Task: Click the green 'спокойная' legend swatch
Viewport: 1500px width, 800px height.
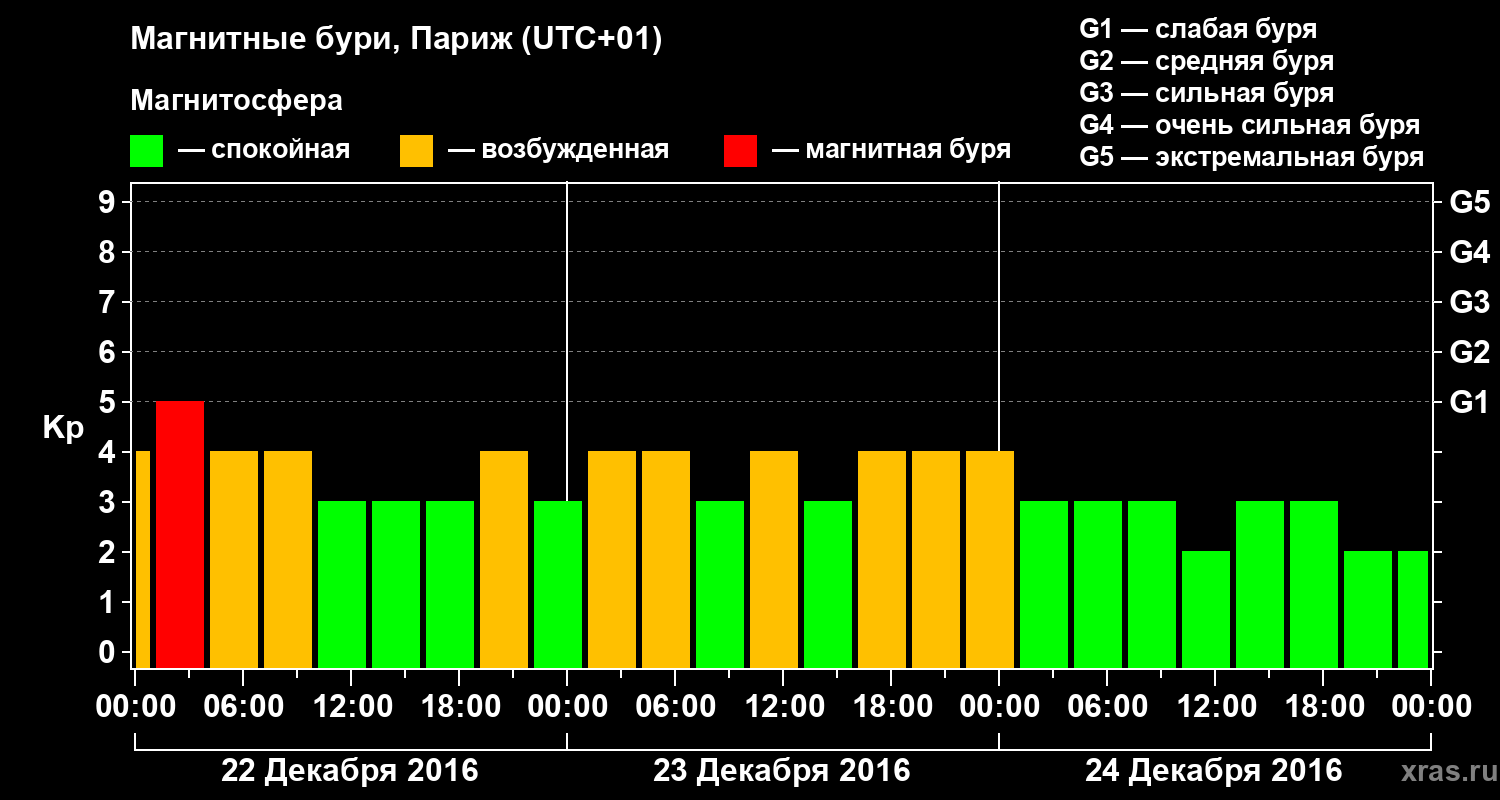Action: coord(146,151)
